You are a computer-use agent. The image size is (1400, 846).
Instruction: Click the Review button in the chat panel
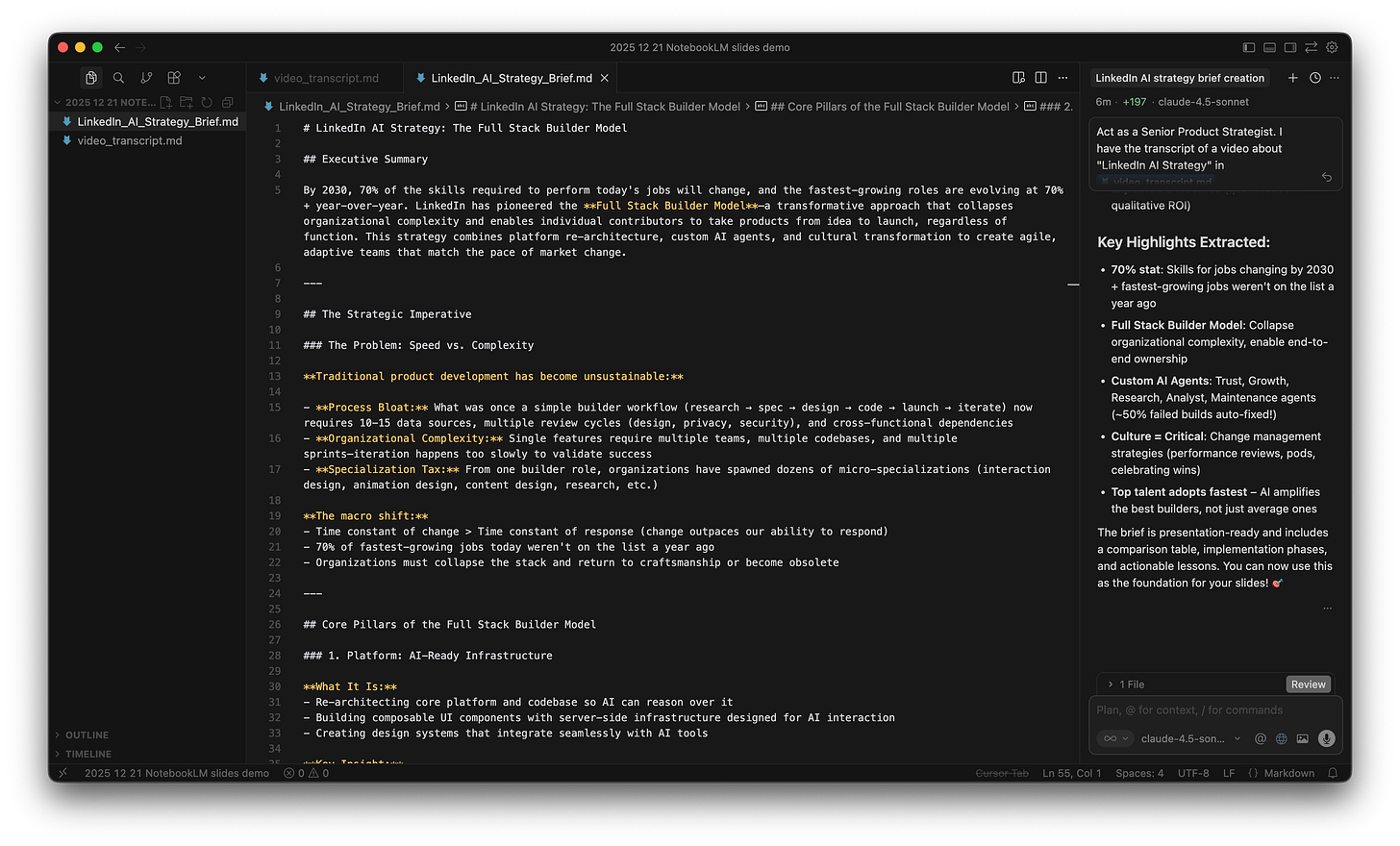1308,684
